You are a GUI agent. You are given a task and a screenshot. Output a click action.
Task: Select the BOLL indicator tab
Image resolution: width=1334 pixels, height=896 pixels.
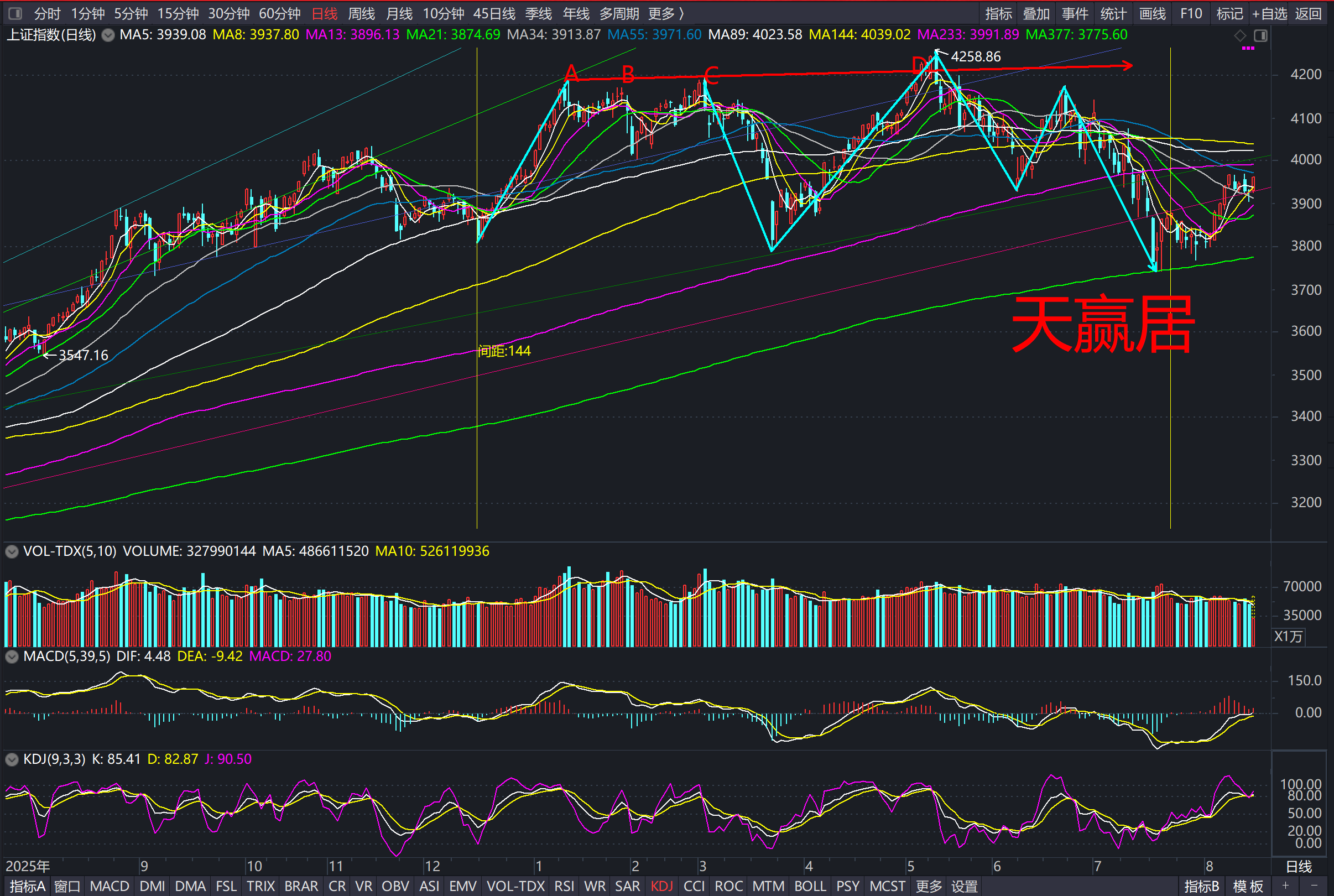(x=810, y=886)
